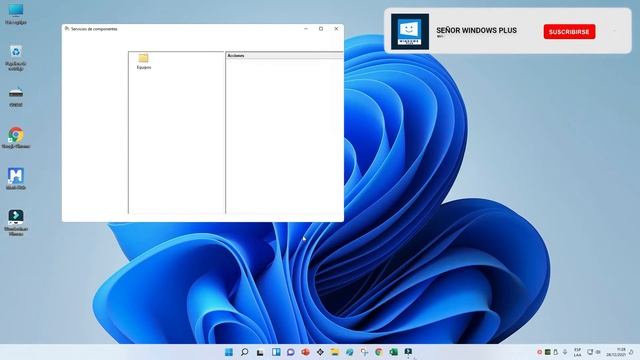
Task: Open the drive shortcut desktop icon
Action: (x=16, y=98)
